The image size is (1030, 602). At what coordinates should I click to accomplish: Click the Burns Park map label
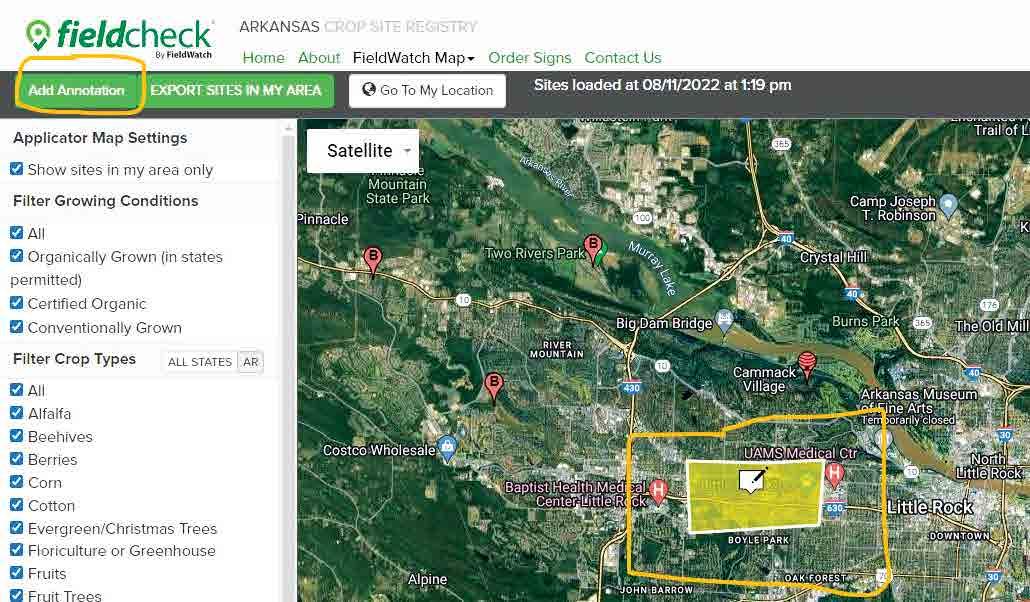(x=865, y=321)
